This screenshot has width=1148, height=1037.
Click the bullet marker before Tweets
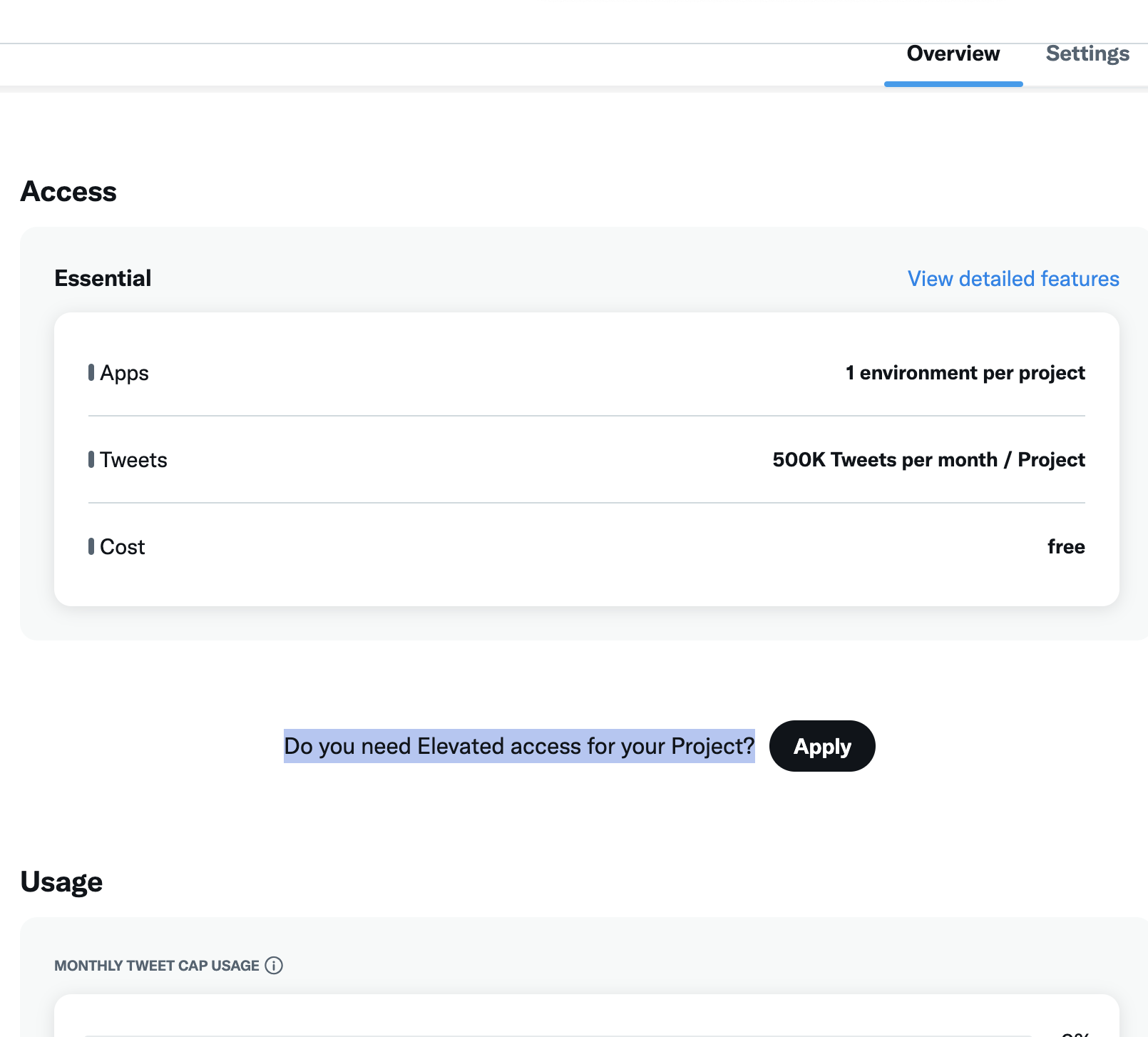point(91,459)
